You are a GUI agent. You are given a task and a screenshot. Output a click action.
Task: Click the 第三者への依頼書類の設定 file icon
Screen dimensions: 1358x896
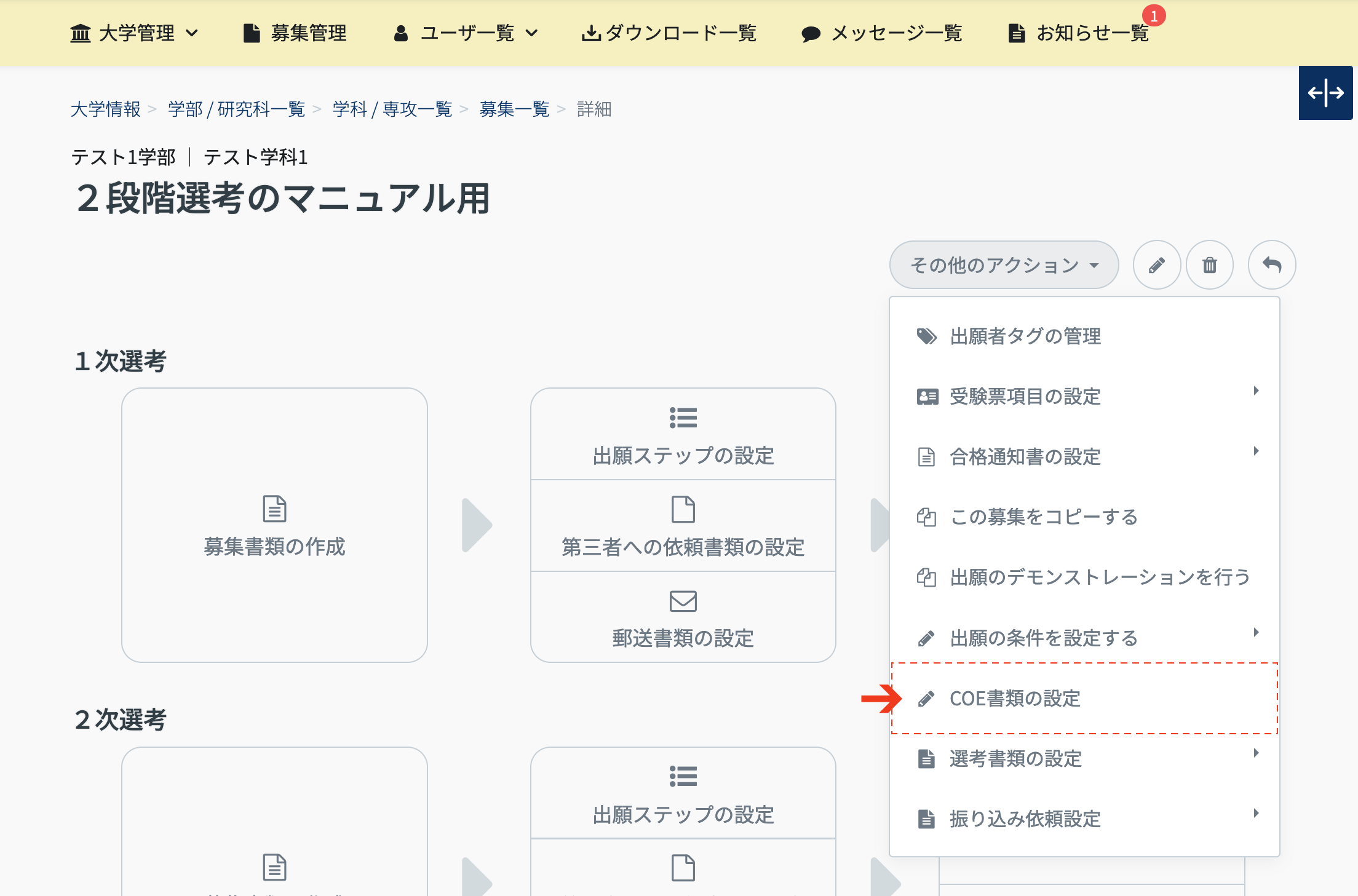683,509
